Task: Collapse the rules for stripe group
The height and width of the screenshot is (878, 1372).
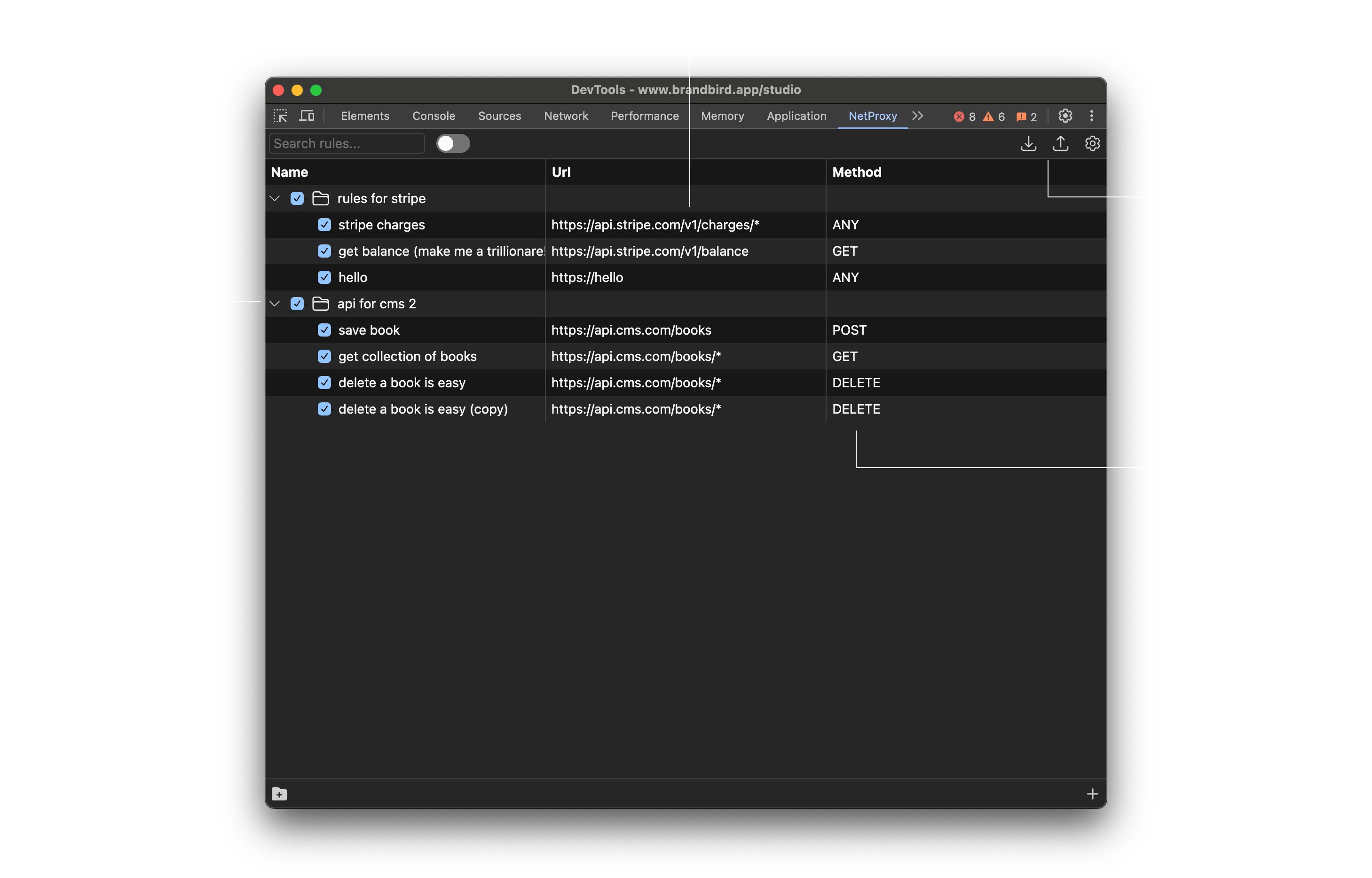Action: (x=275, y=198)
